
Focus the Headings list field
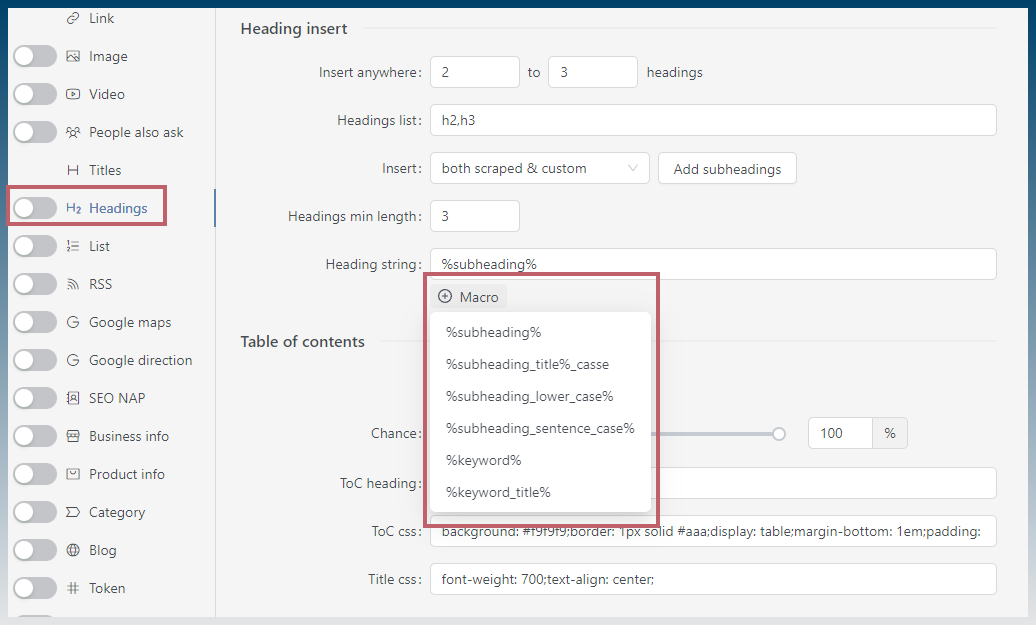coord(713,120)
